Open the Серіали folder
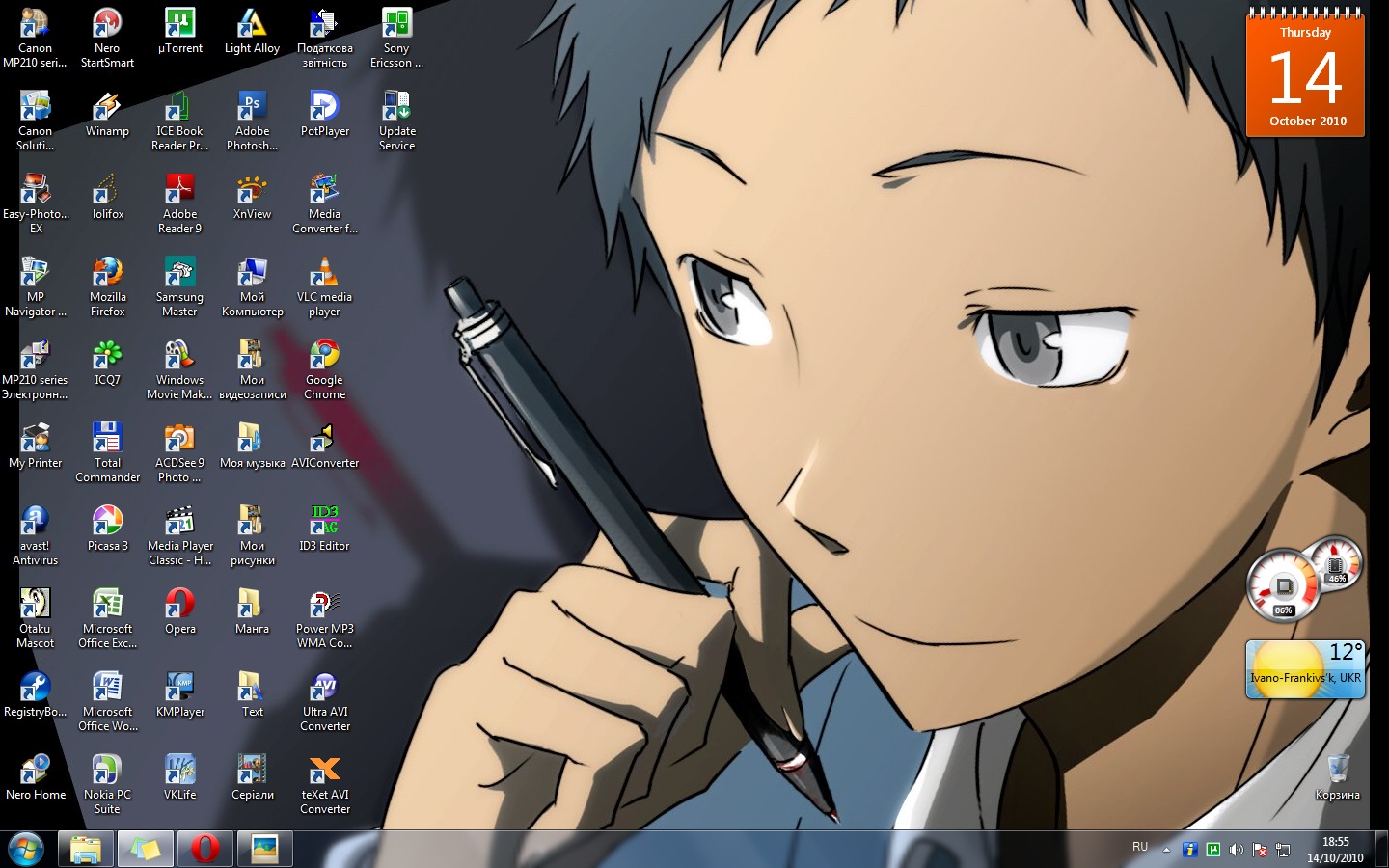The image size is (1389, 868). [x=252, y=778]
